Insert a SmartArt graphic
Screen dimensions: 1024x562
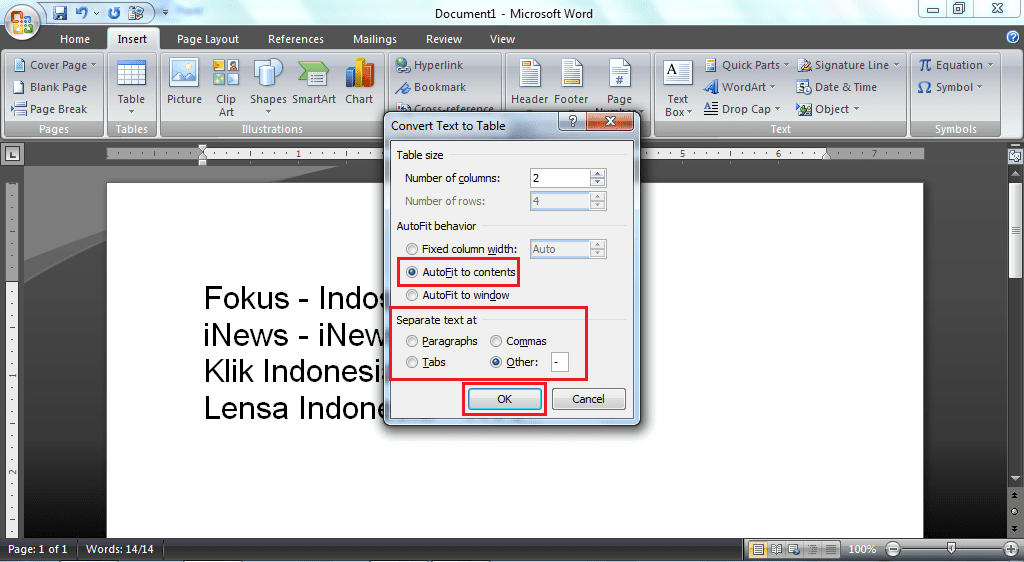313,82
